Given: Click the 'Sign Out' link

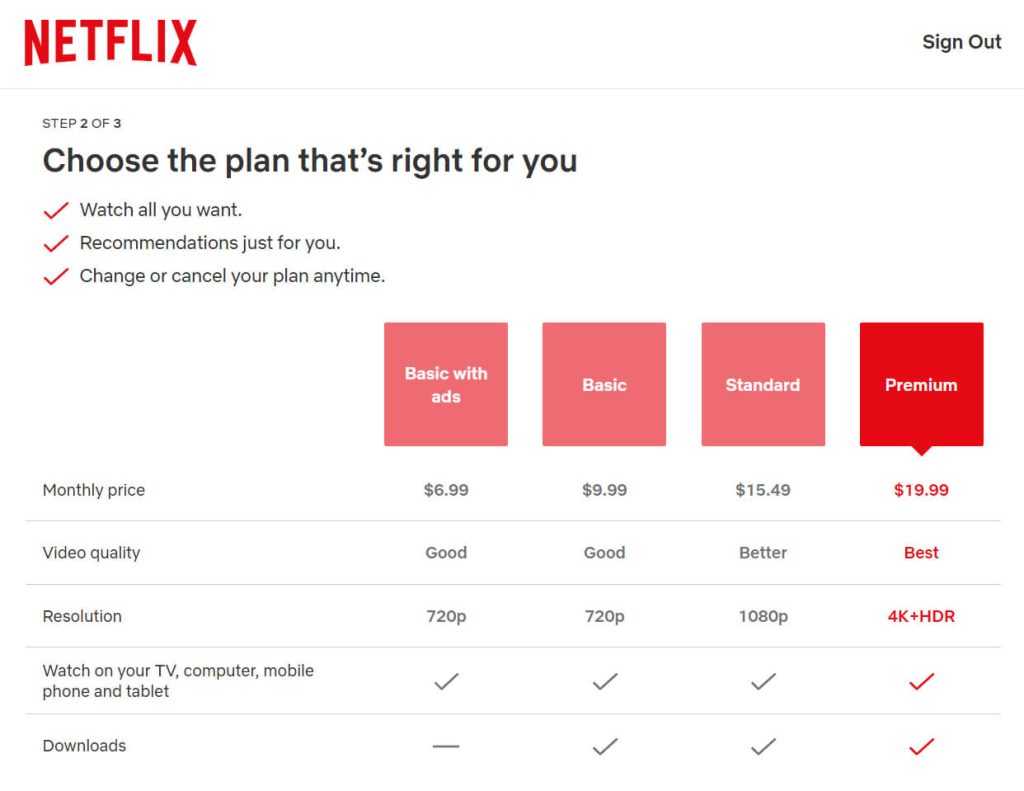Looking at the screenshot, I should tap(961, 42).
